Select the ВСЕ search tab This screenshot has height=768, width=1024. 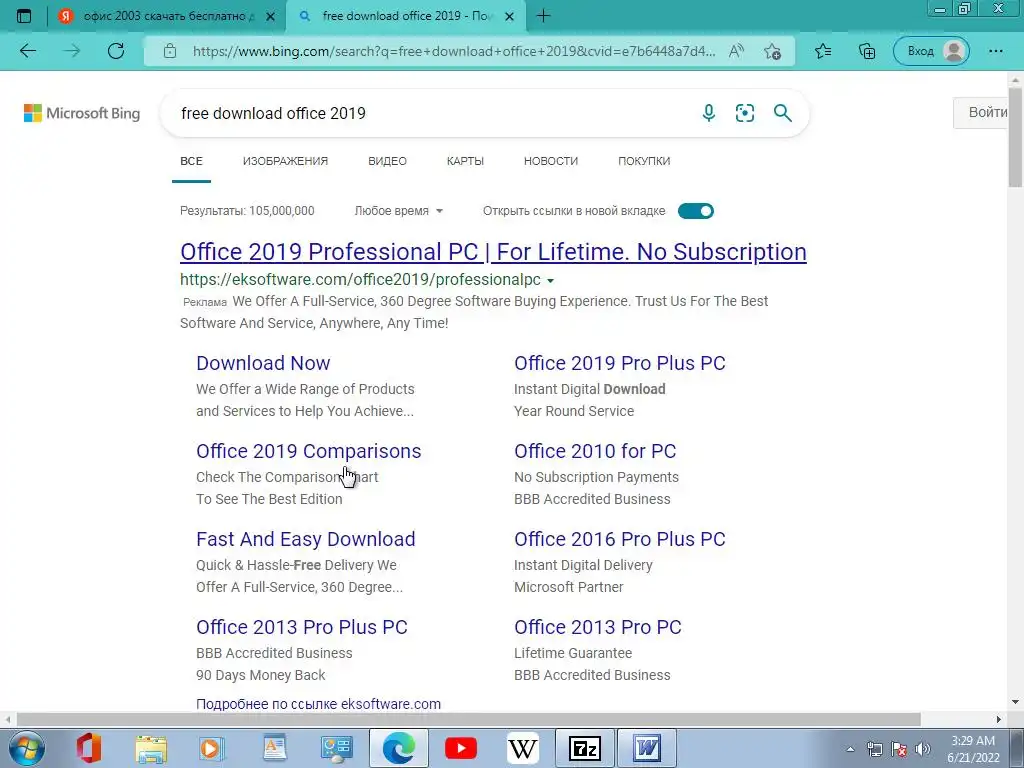pos(191,161)
